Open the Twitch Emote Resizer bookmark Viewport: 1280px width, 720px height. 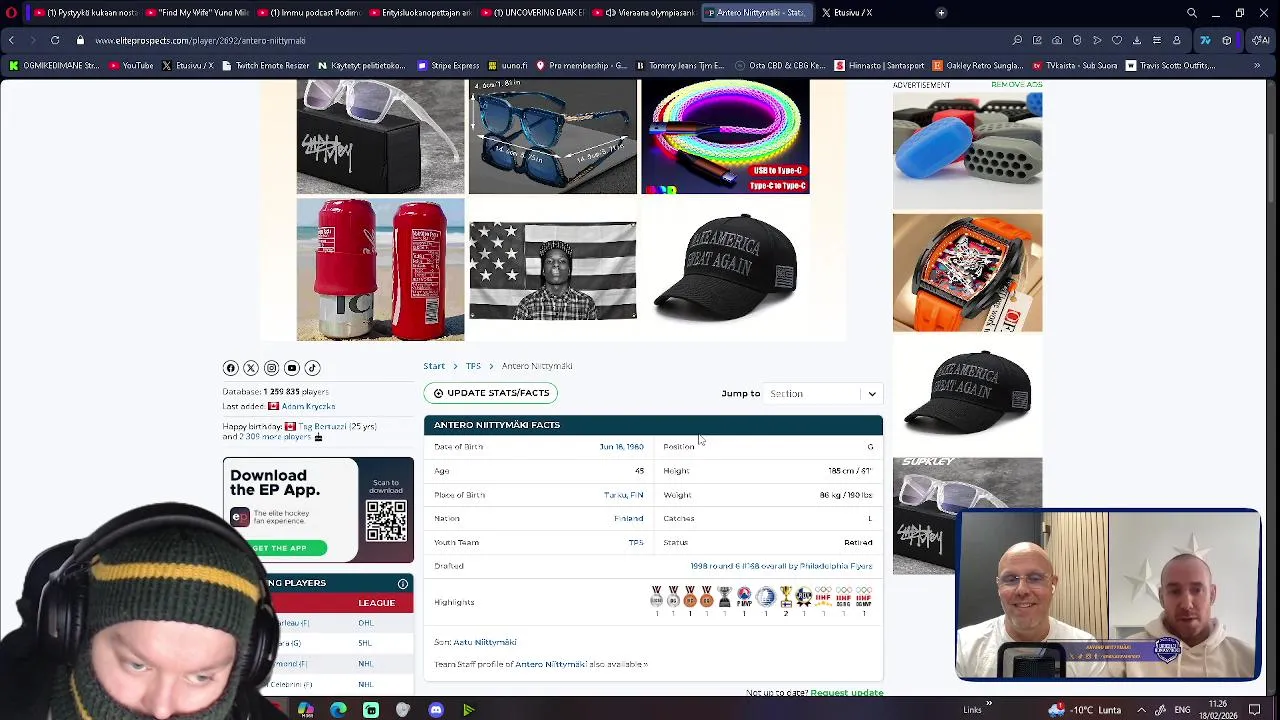coord(265,66)
